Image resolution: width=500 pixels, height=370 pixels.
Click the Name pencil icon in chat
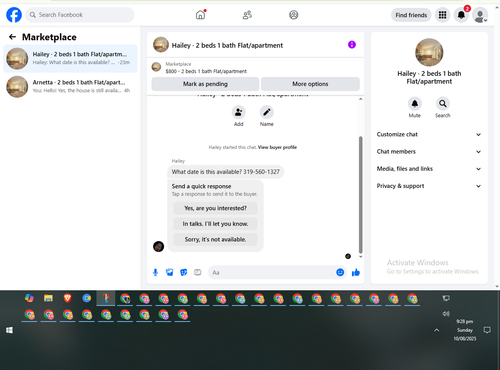point(267,112)
